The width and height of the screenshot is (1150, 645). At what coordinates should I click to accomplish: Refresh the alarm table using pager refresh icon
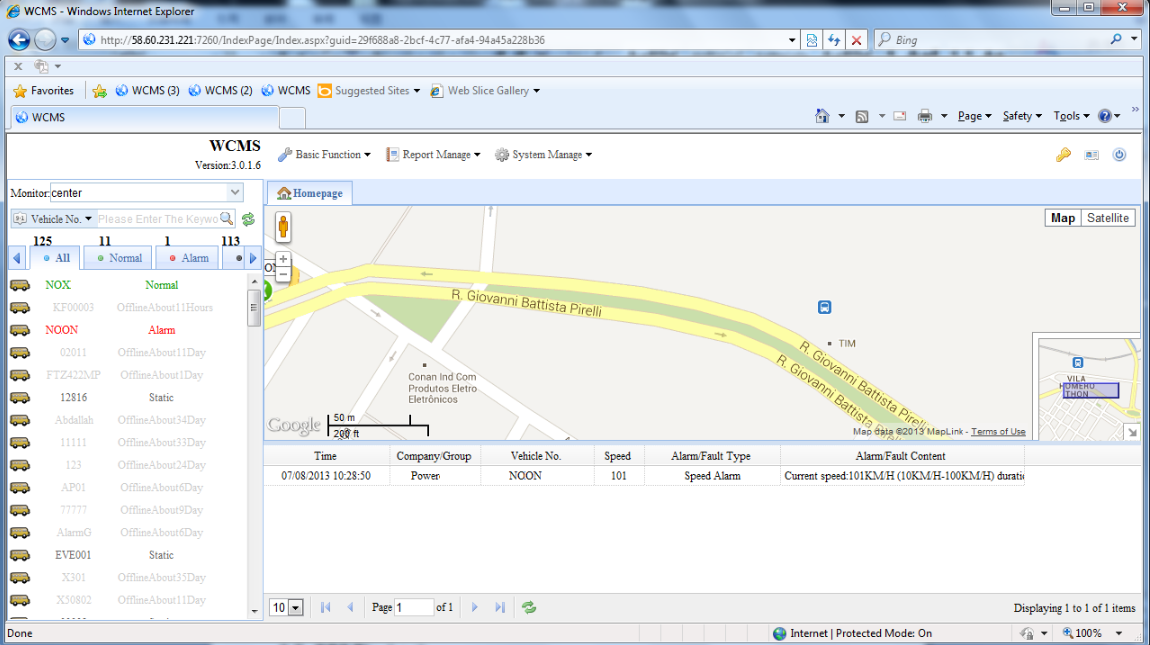(529, 607)
